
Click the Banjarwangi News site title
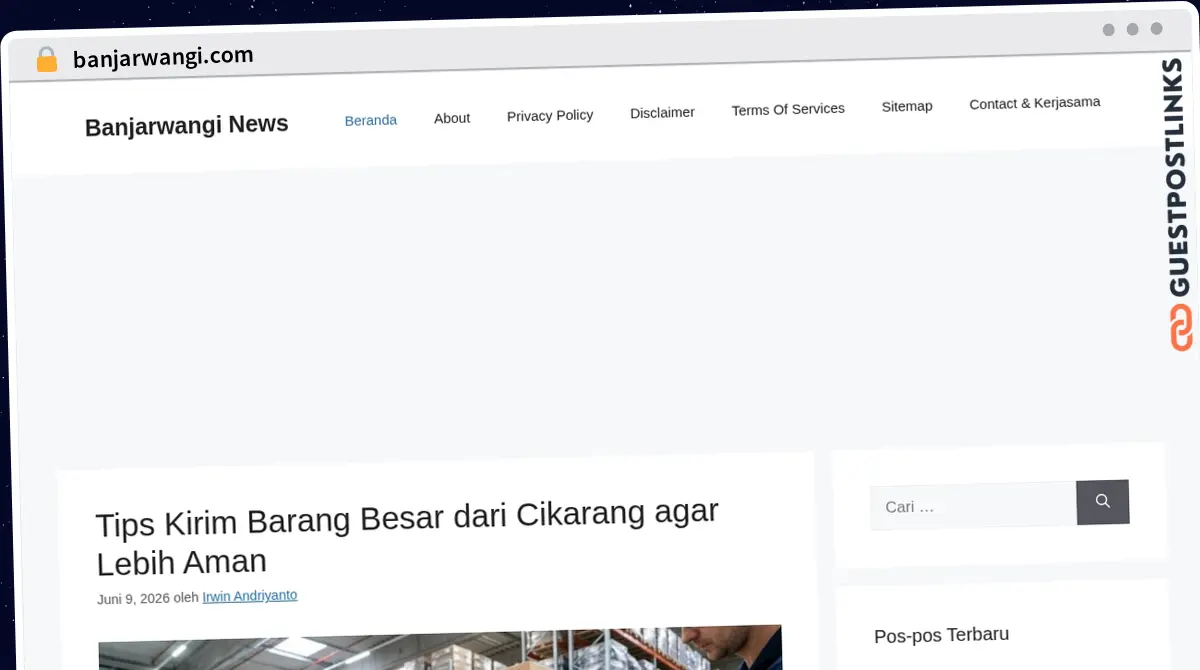187,126
